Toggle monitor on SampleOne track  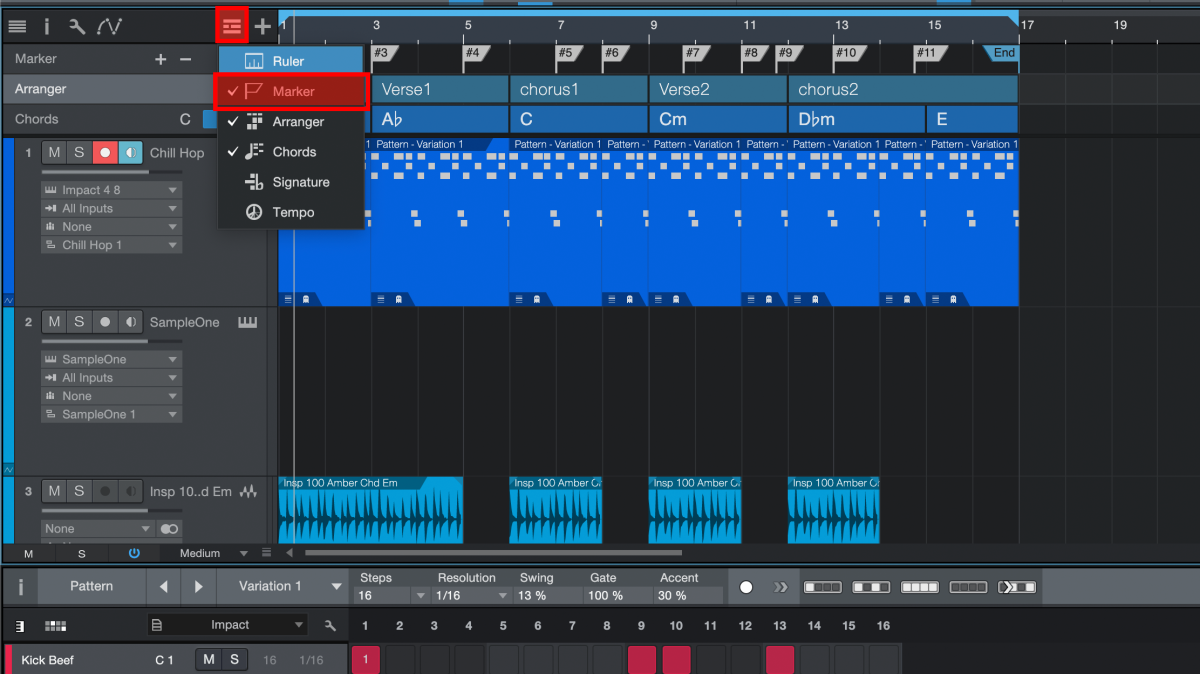click(131, 322)
